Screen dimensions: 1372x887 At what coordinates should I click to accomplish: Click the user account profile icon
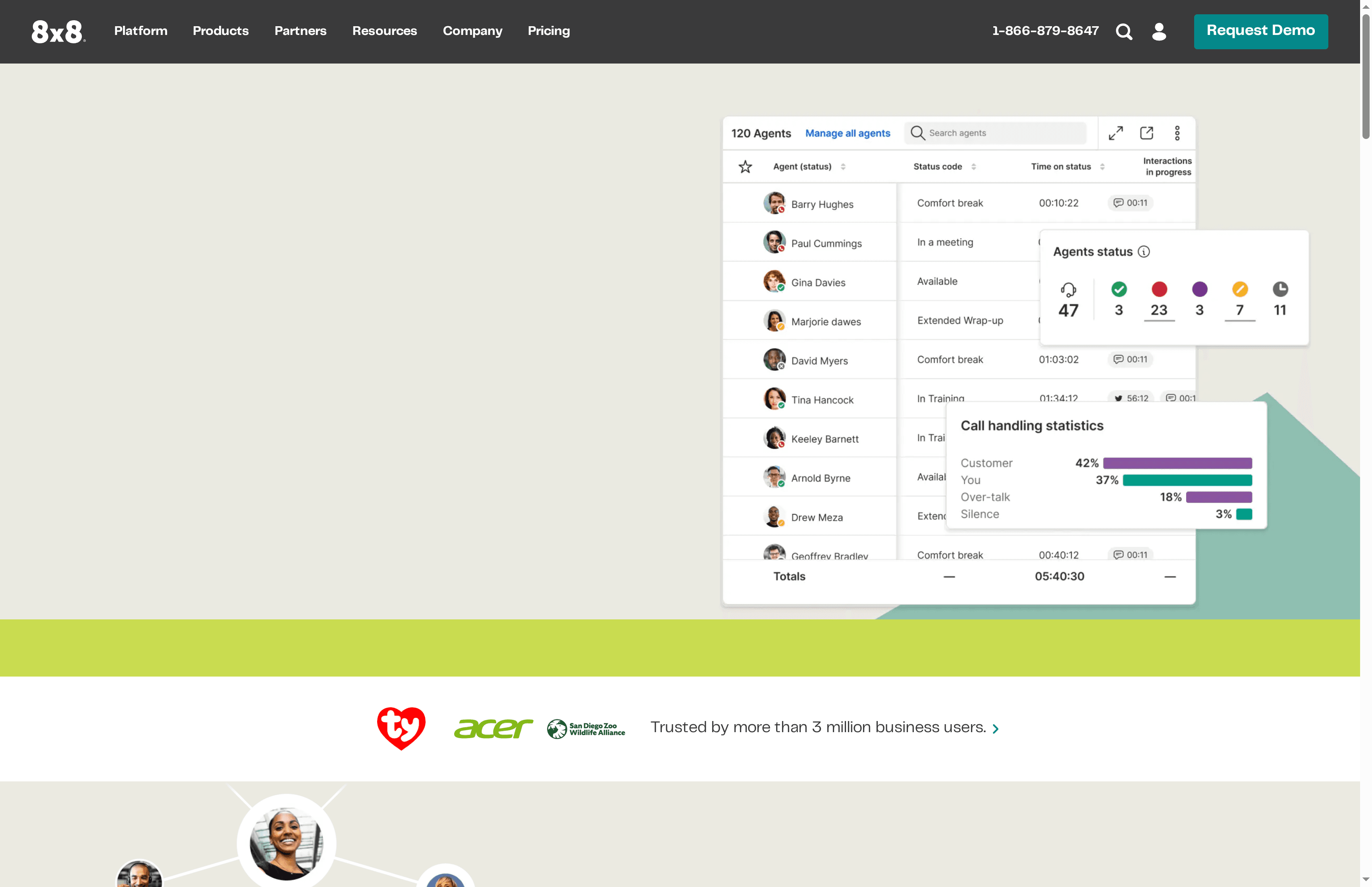click(1158, 32)
